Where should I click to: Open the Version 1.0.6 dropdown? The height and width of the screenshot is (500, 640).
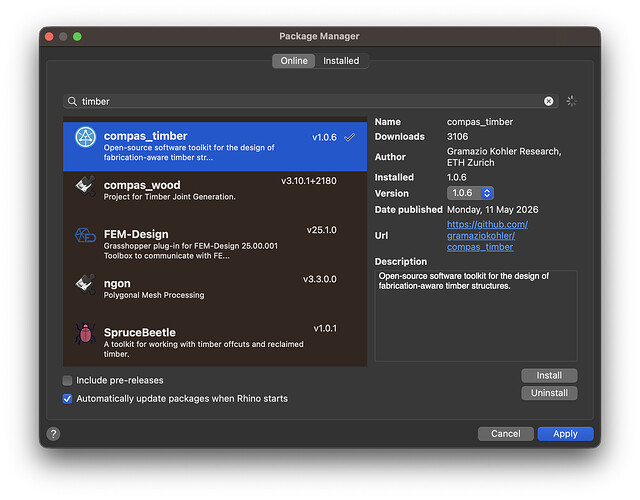[470, 193]
